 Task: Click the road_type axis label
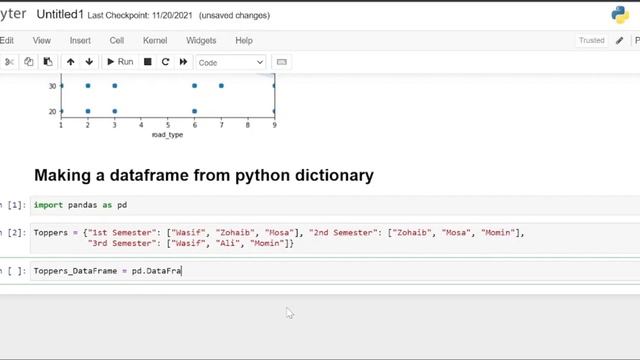point(167,135)
